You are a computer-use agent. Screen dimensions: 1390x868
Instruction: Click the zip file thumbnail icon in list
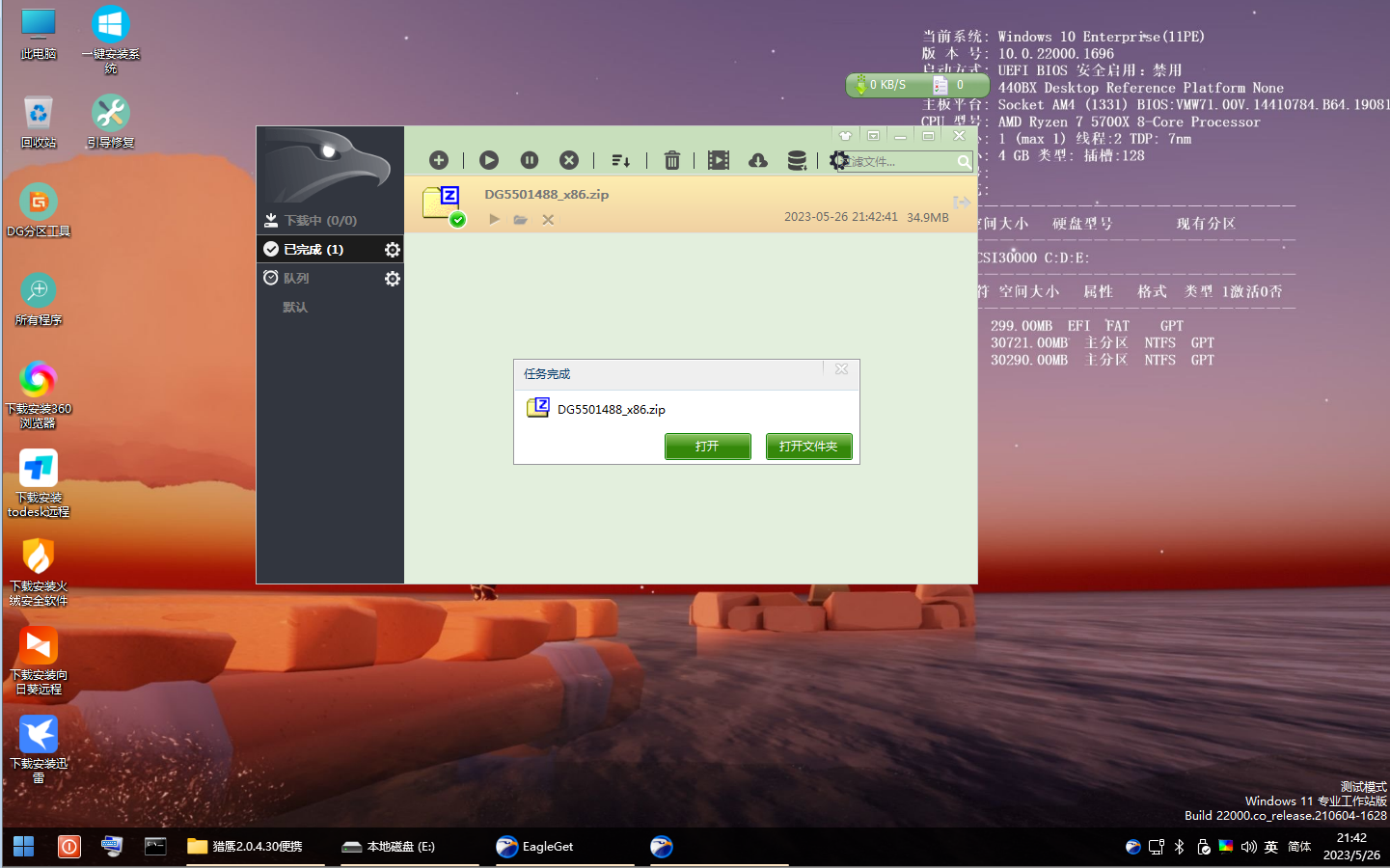coord(443,205)
